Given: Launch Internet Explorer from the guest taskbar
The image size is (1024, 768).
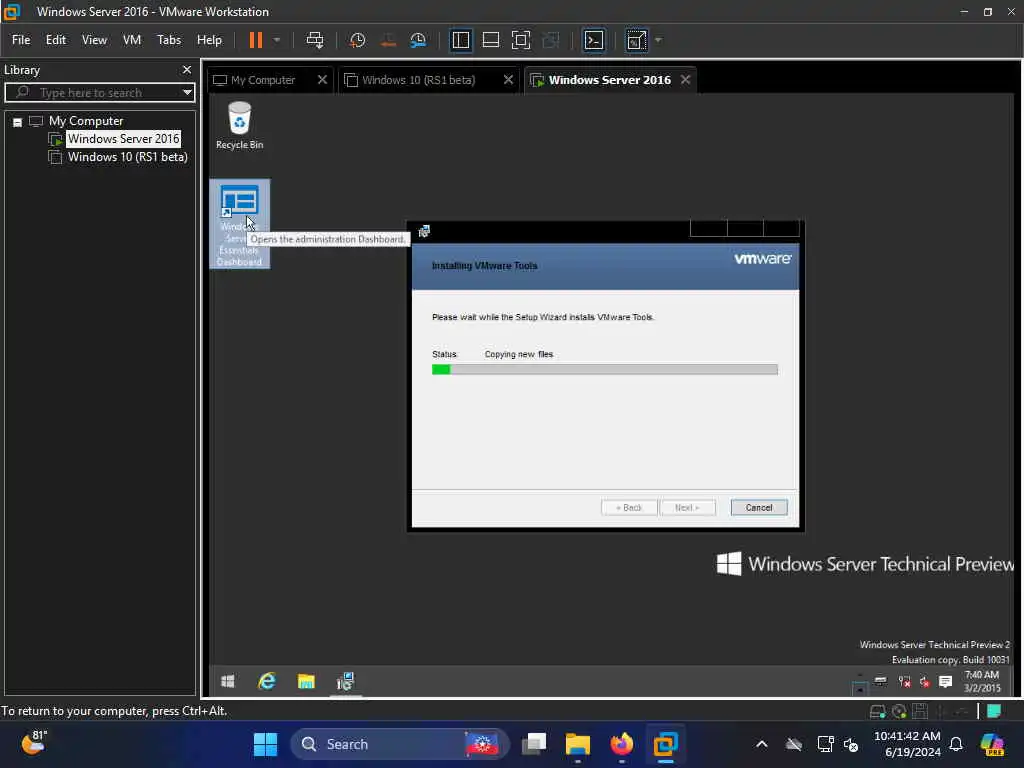Looking at the screenshot, I should 266,682.
